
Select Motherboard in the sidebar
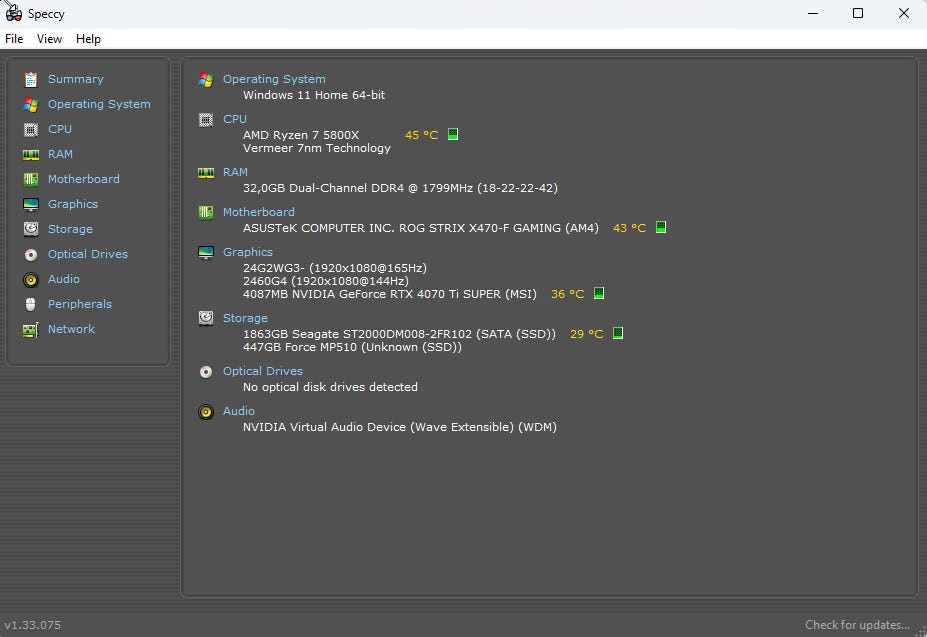pos(83,179)
